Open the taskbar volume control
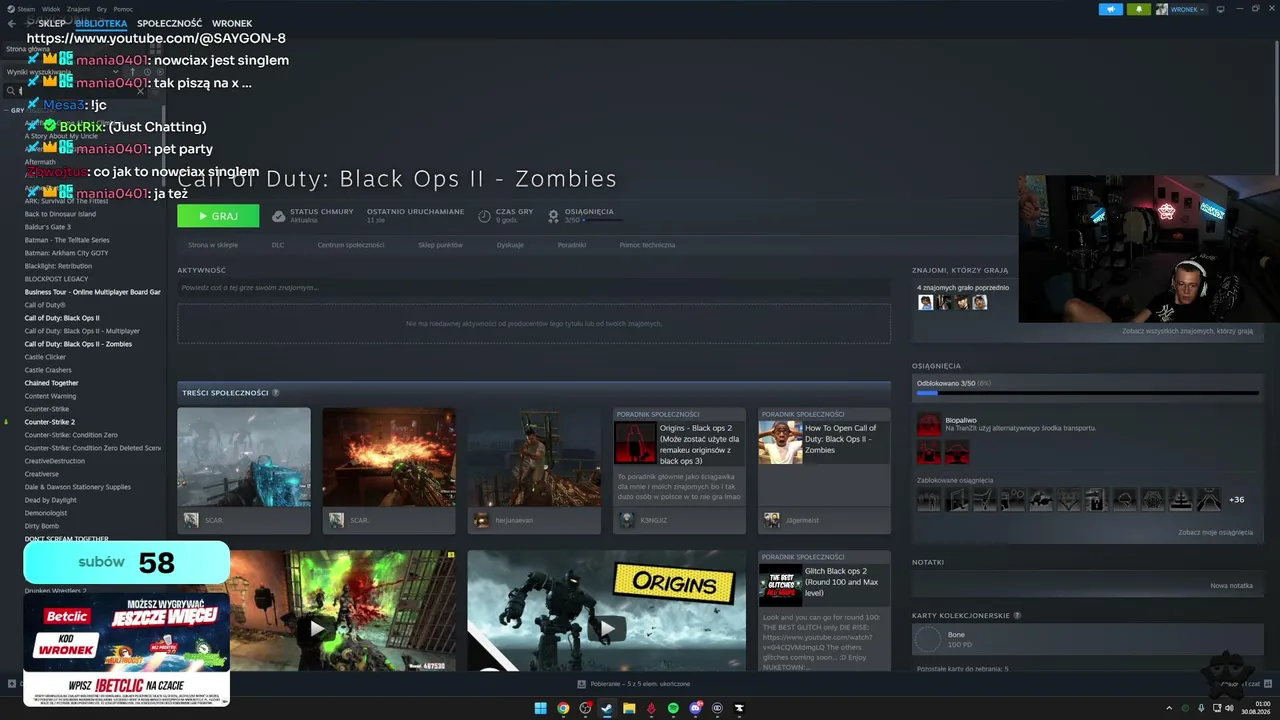The image size is (1280, 720). [1229, 708]
